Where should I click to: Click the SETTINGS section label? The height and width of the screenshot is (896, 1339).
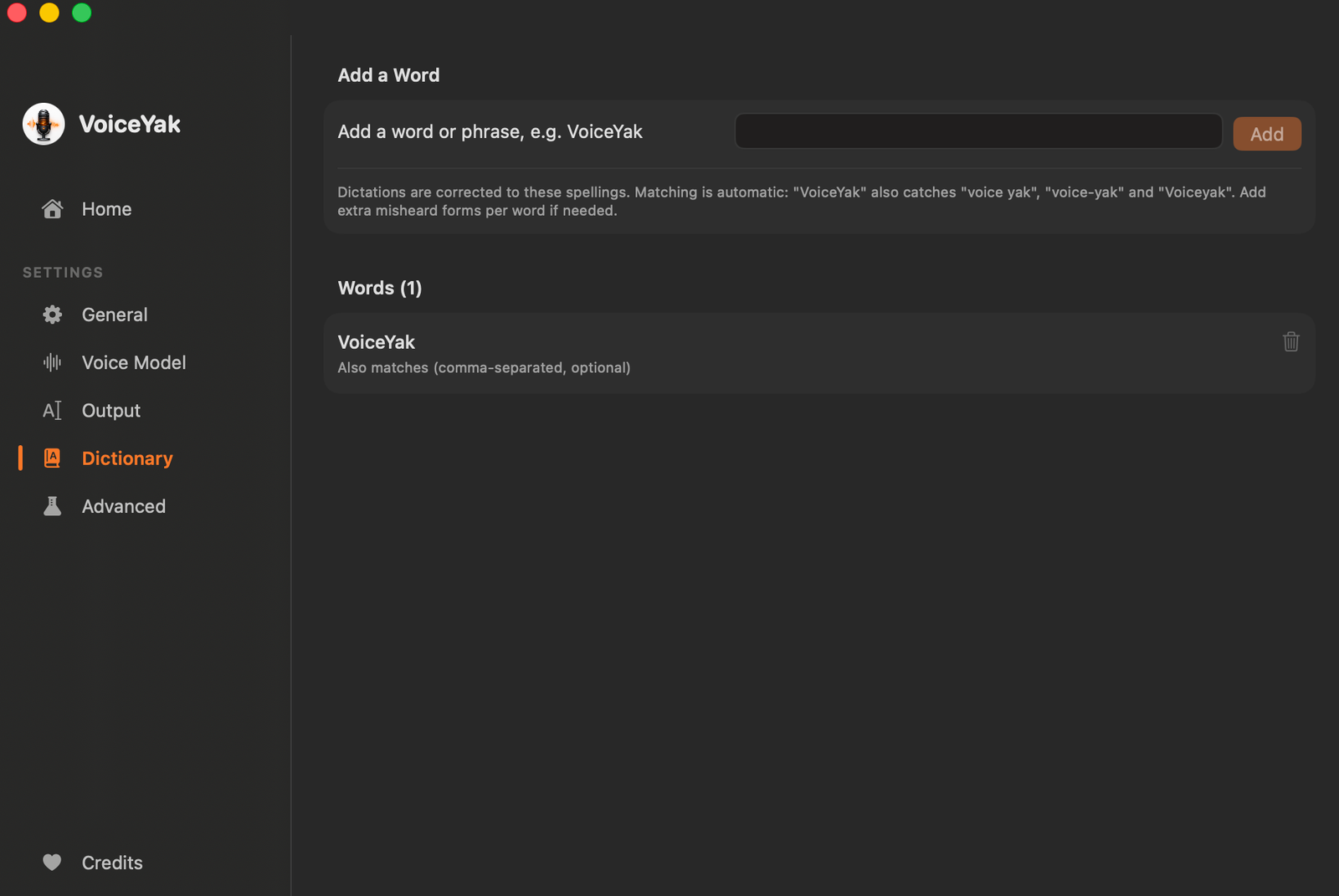click(63, 273)
